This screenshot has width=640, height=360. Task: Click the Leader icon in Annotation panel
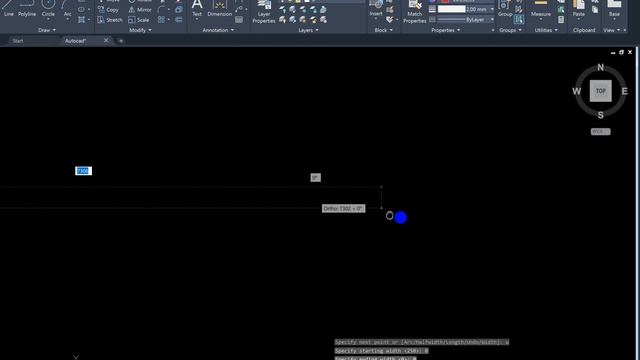(x=239, y=9)
